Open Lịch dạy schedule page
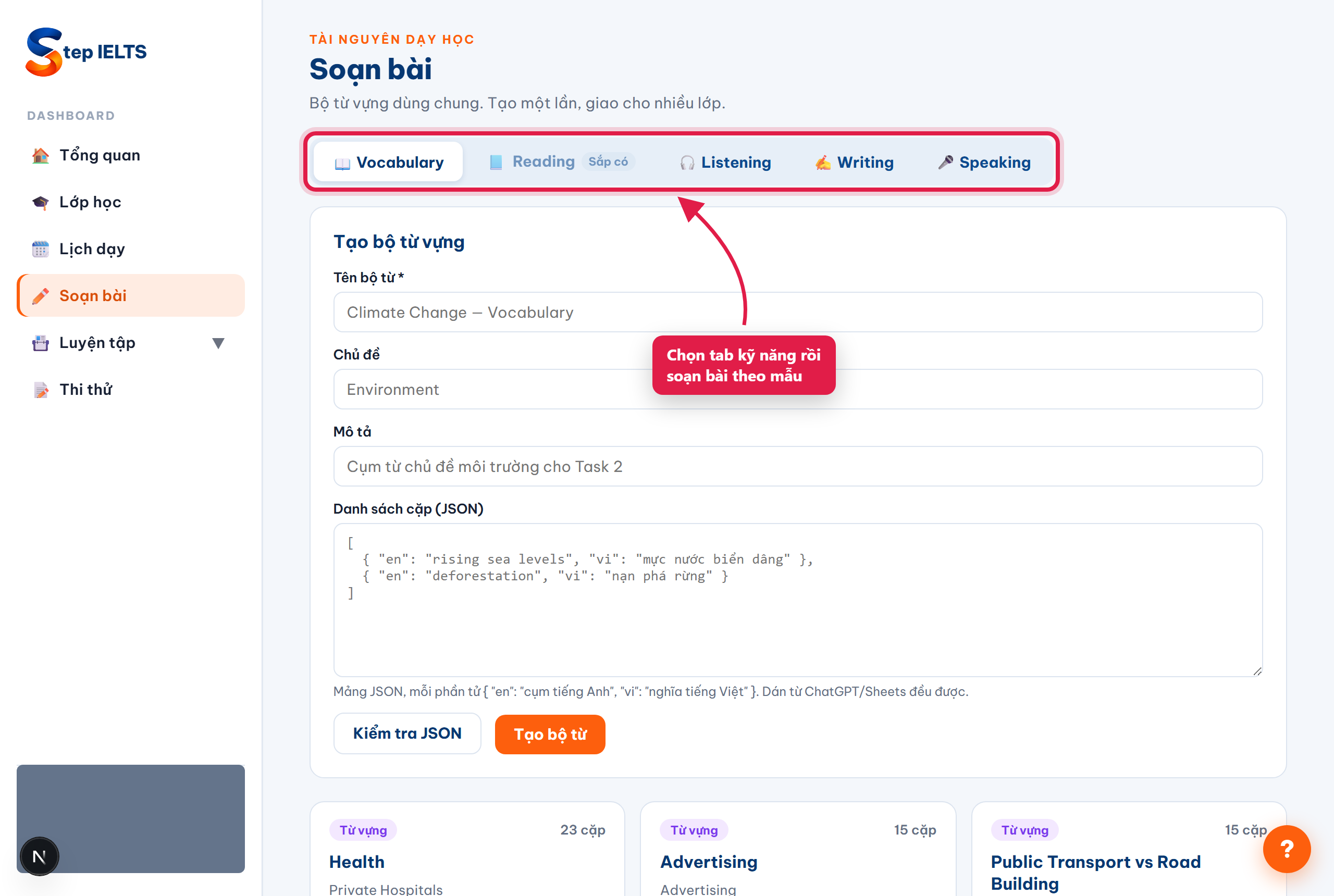Image resolution: width=1334 pixels, height=896 pixels. 131,249
